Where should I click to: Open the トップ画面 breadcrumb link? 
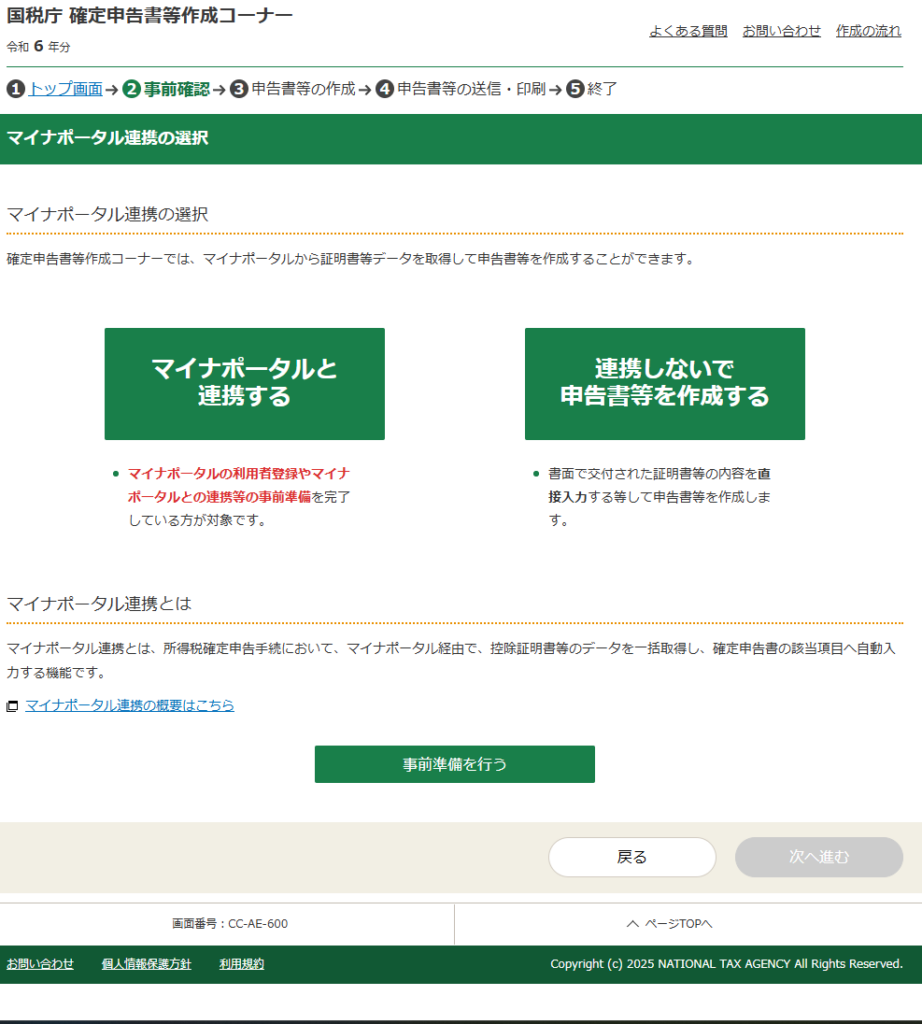[65, 89]
